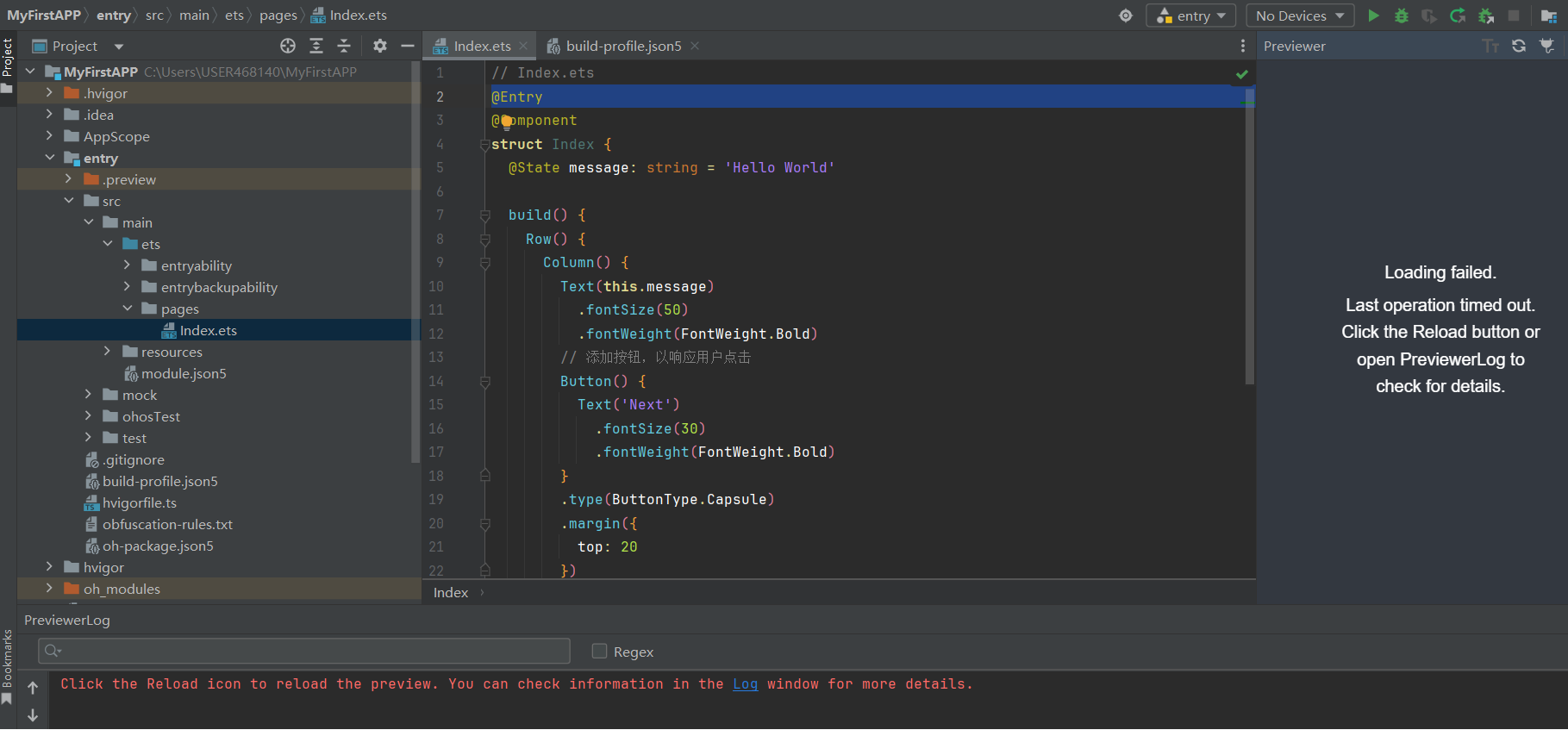
Task: Expand the AppScope folder
Action: click(49, 135)
